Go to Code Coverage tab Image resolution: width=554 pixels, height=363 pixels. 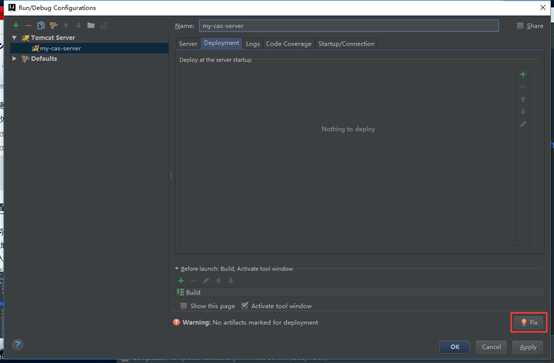(289, 44)
